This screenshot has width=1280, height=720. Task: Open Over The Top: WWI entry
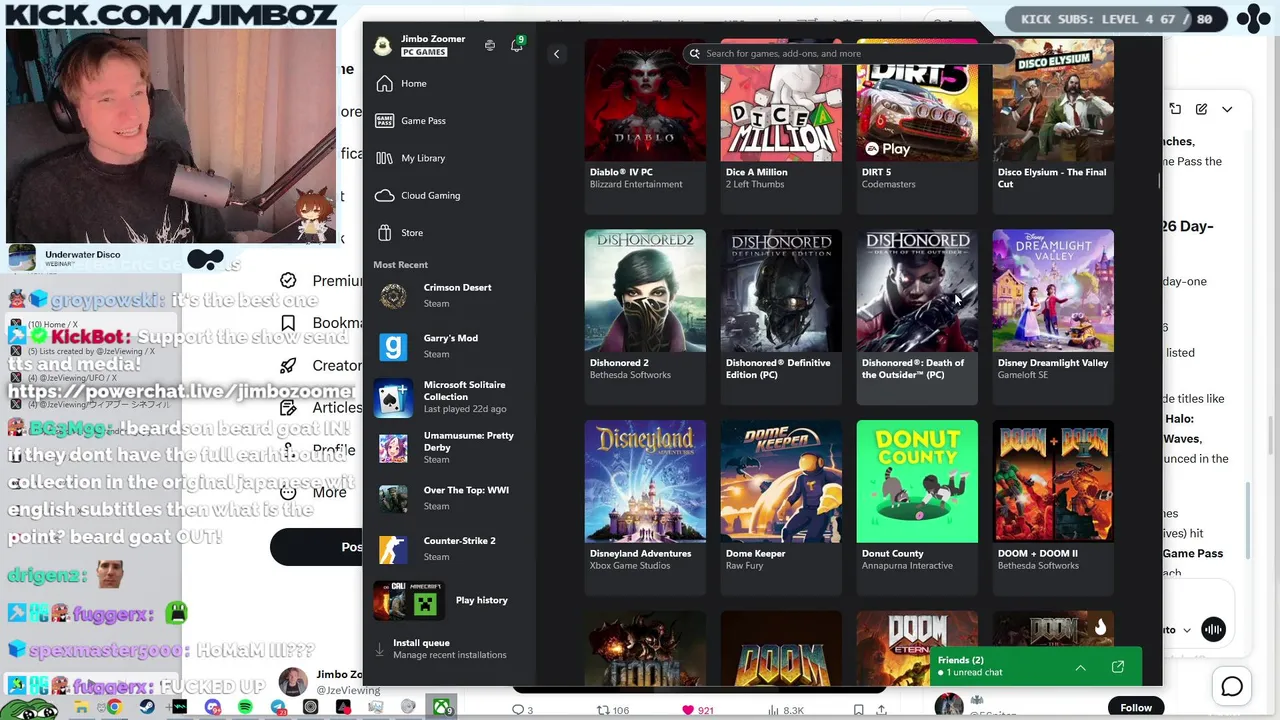[448, 498]
